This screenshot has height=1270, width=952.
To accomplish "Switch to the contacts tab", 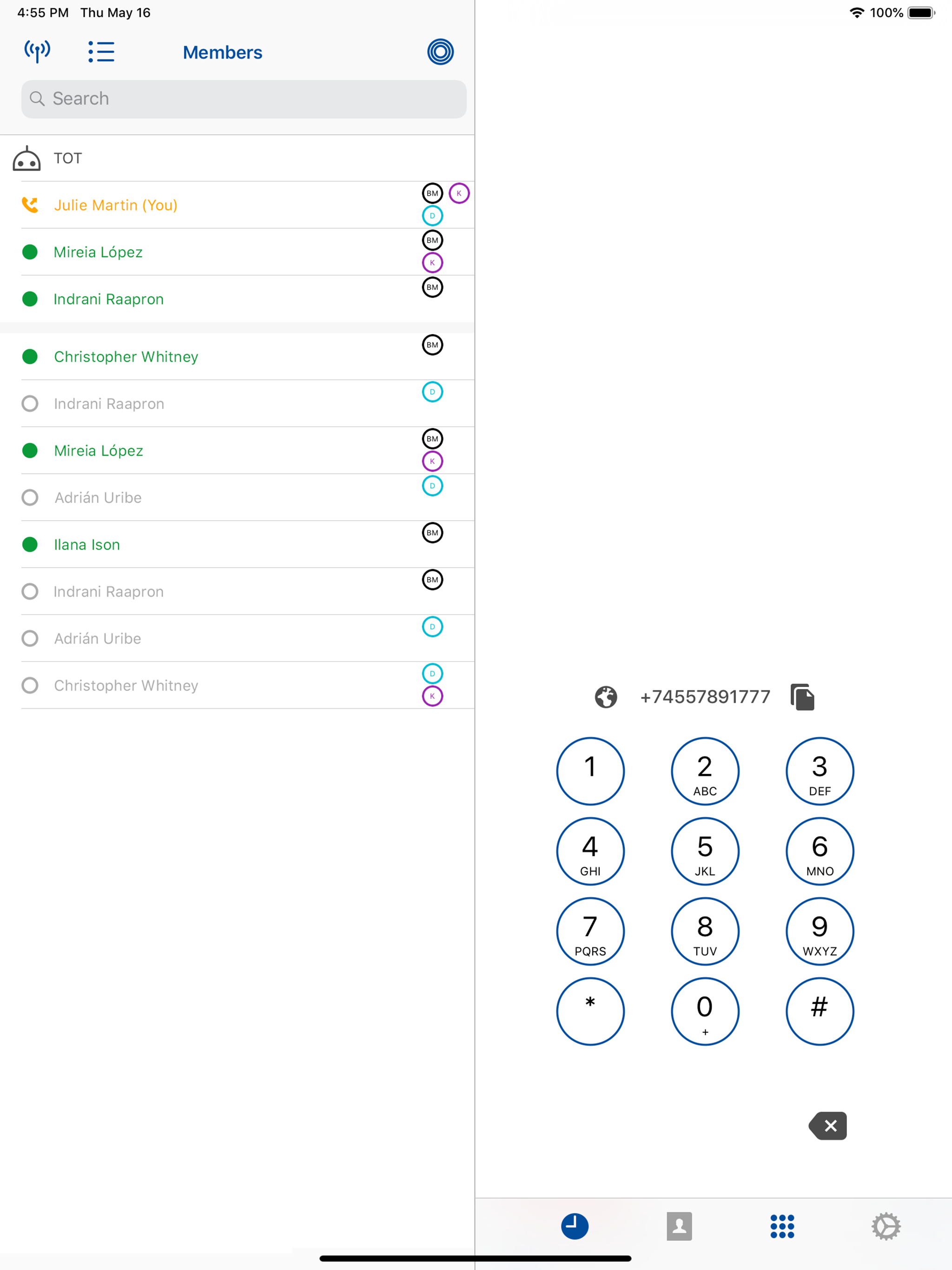I will coord(679,1226).
